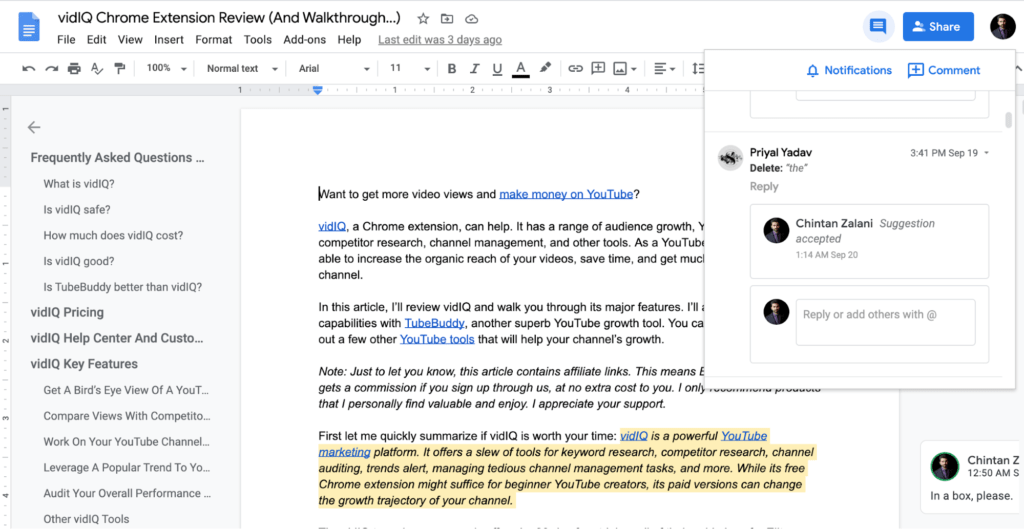
Task: Toggle italic formatting
Action: (475, 68)
